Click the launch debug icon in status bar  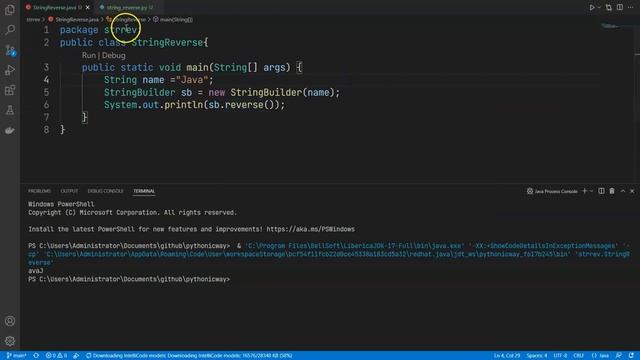pos(76,356)
